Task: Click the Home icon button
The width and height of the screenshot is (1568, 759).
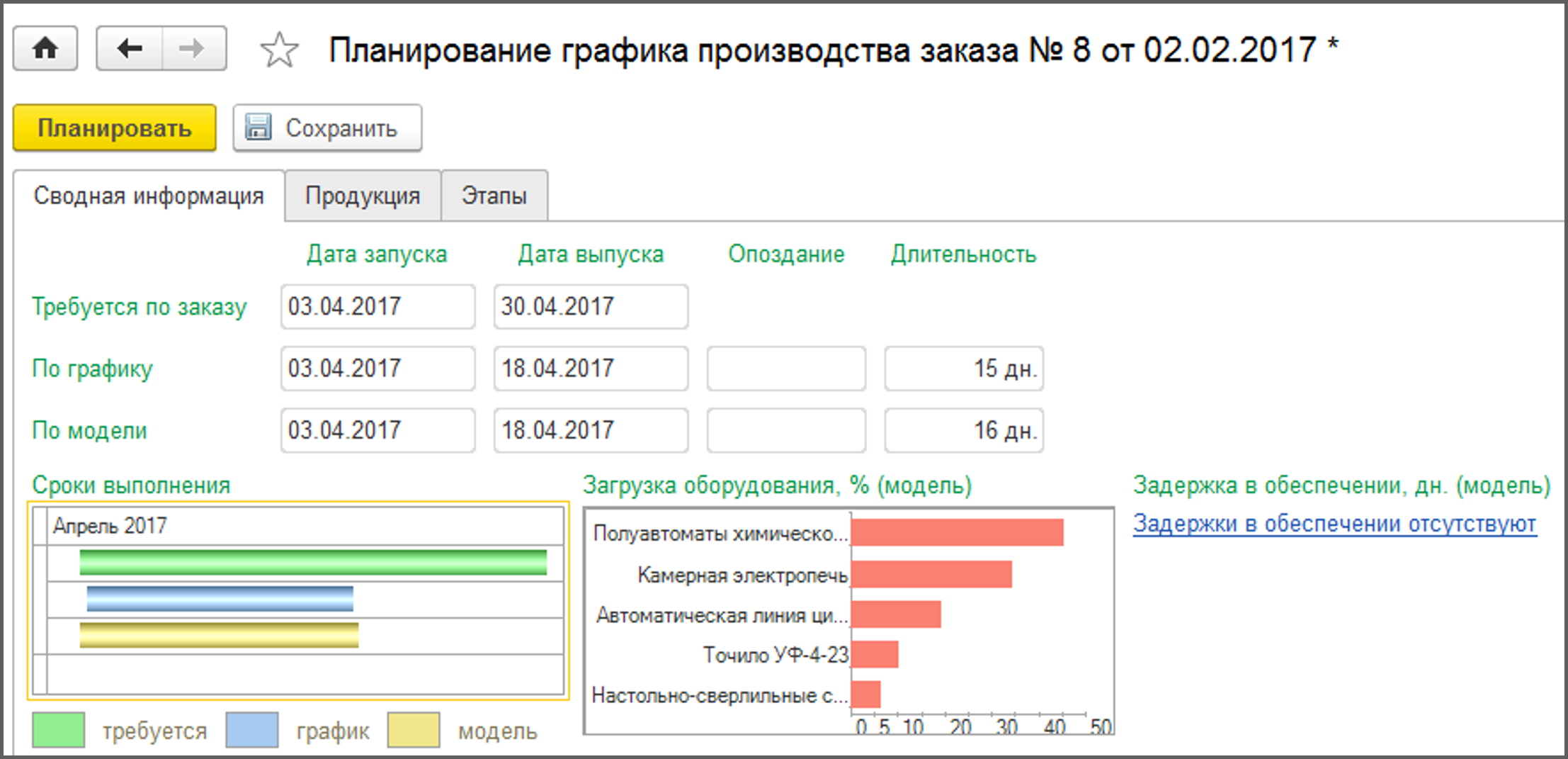Action: (x=45, y=49)
